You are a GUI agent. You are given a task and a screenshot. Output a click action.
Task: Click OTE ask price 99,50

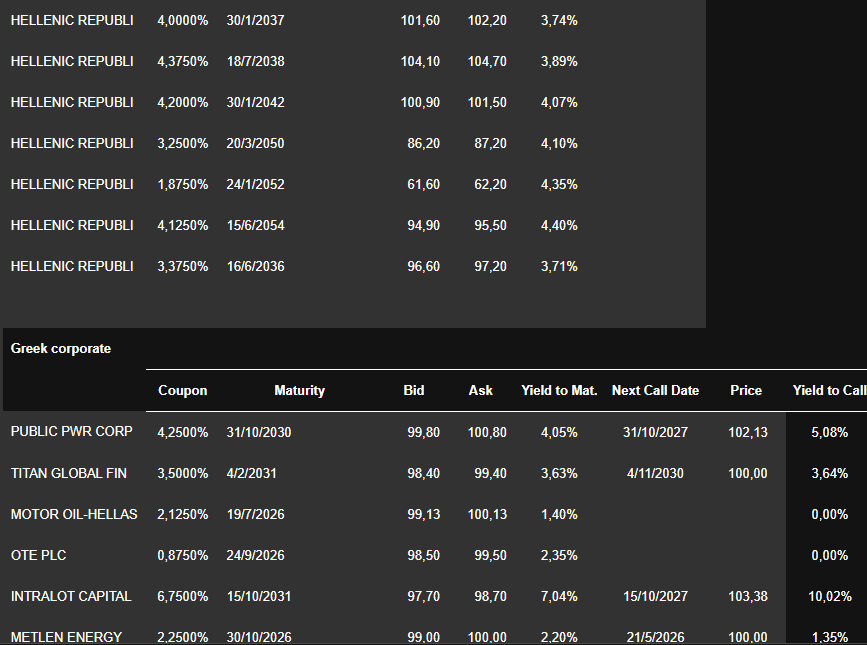click(x=490, y=555)
